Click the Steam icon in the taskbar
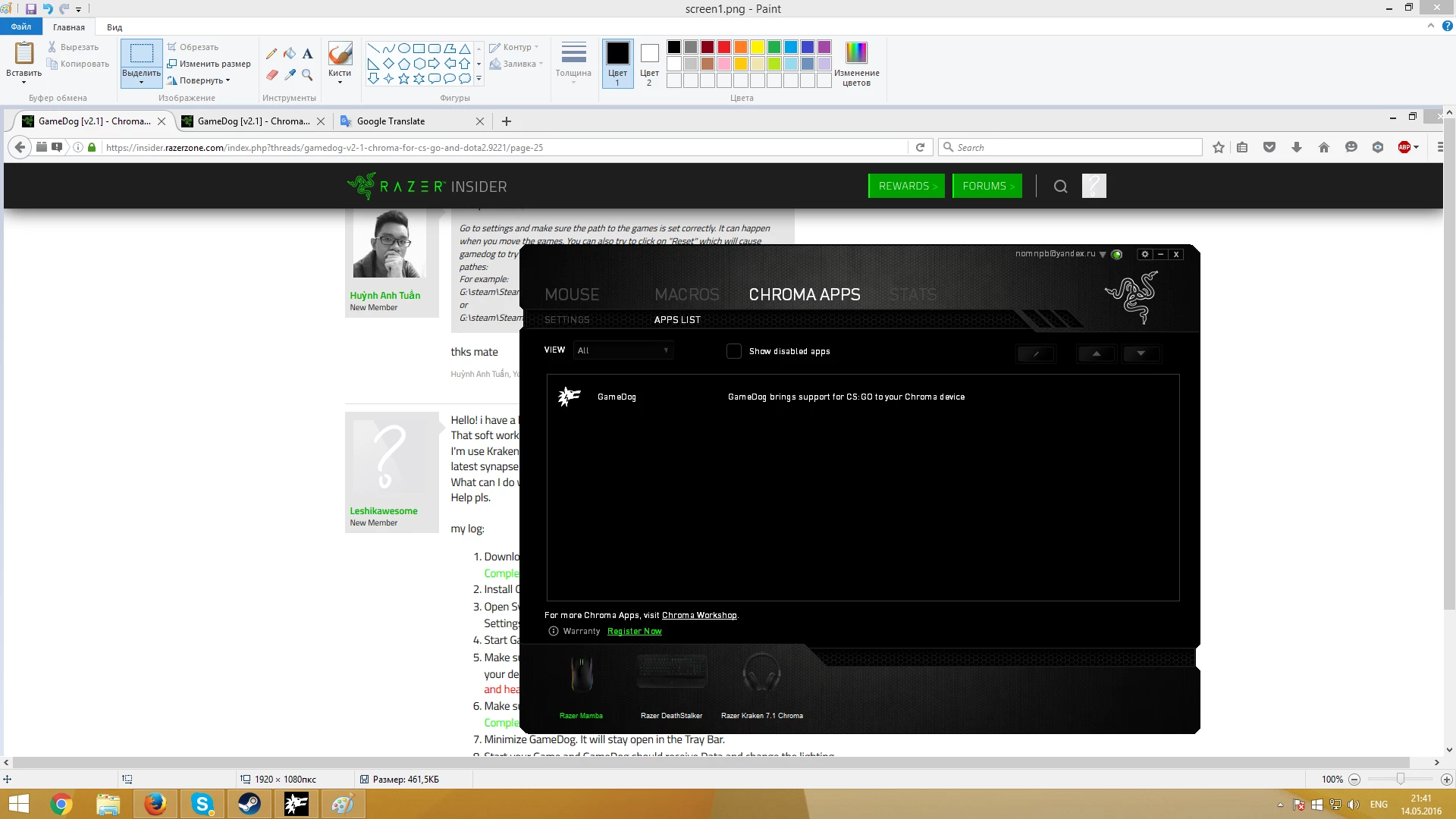This screenshot has height=819, width=1456. click(x=249, y=804)
